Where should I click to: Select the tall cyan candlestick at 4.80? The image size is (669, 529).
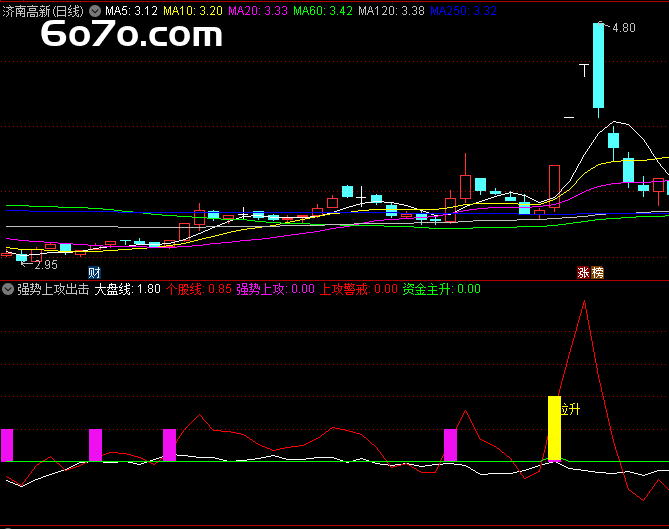[599, 65]
